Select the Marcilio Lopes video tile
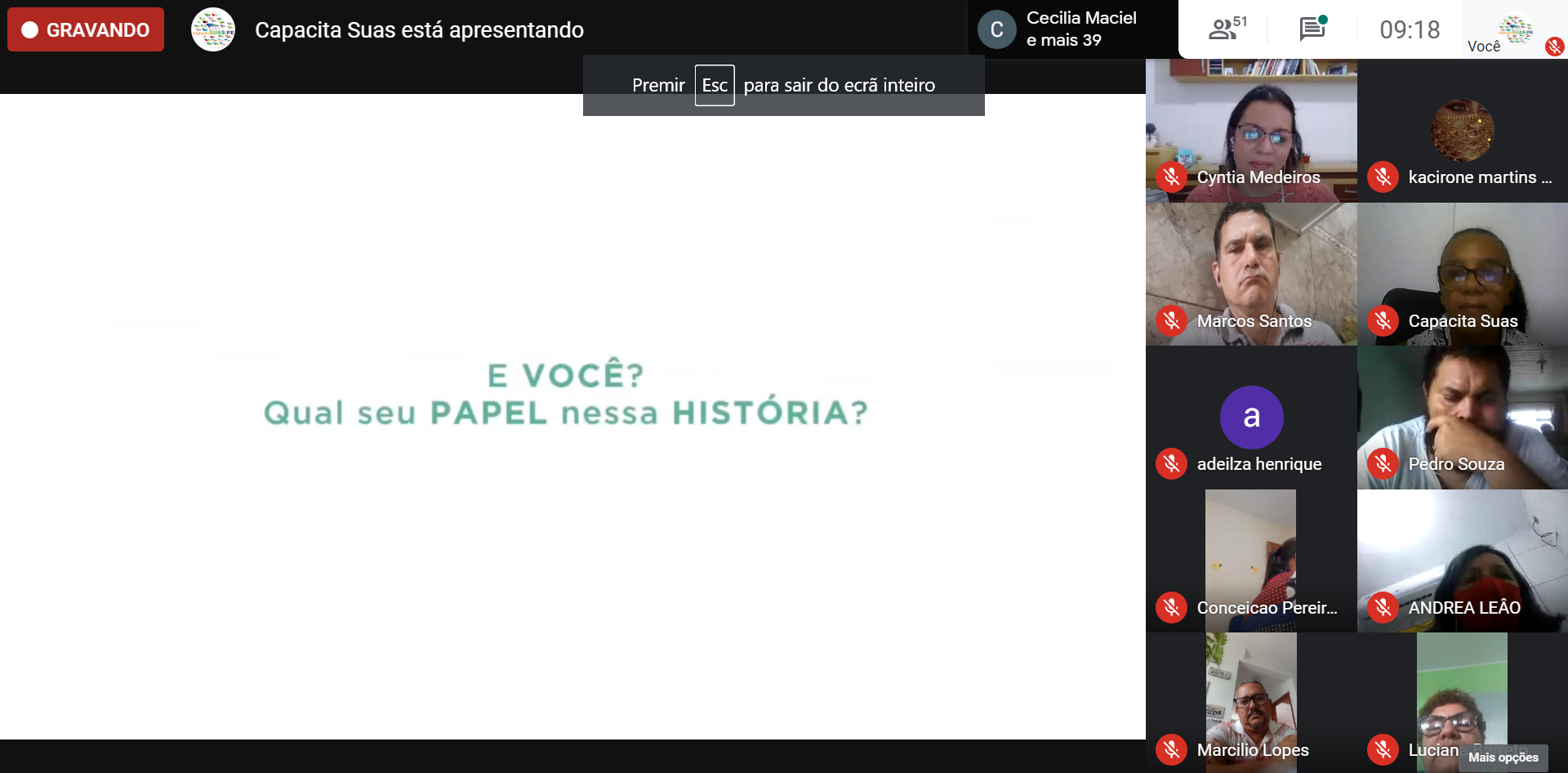Screen dimensions: 1568x773 [1251, 695]
